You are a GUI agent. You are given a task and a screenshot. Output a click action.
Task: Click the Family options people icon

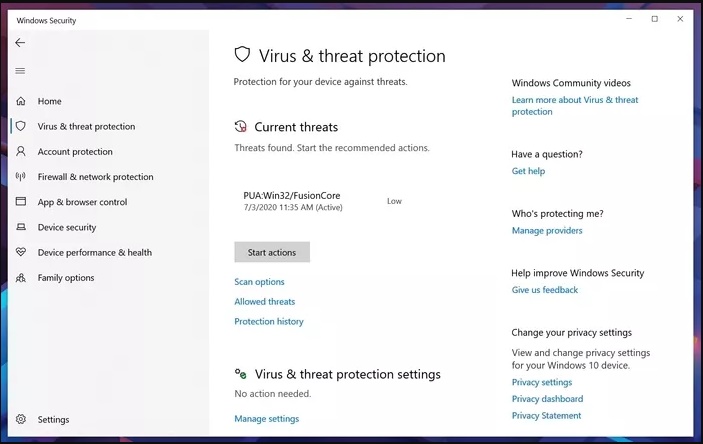21,278
